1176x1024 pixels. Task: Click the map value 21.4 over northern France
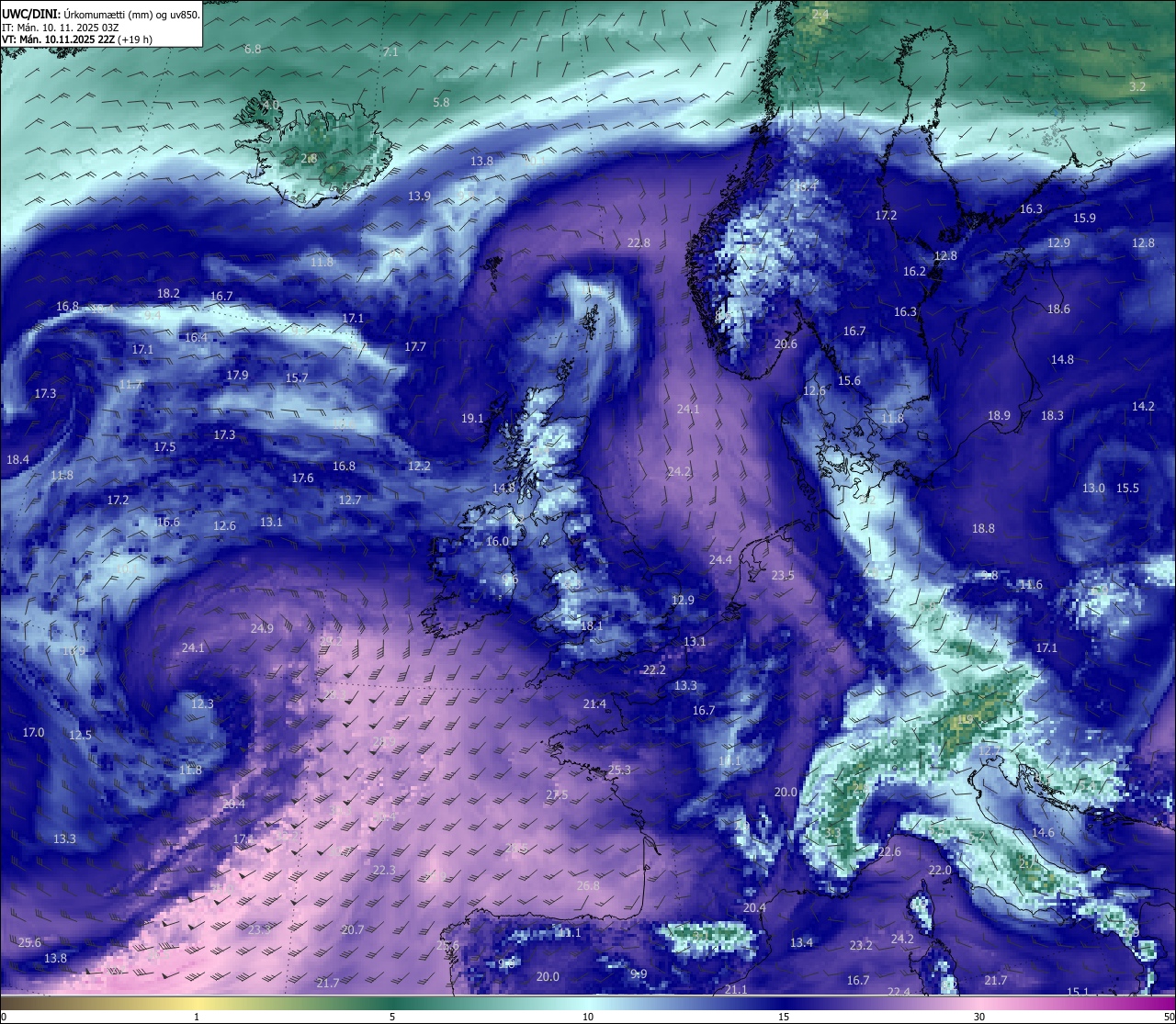coord(594,704)
